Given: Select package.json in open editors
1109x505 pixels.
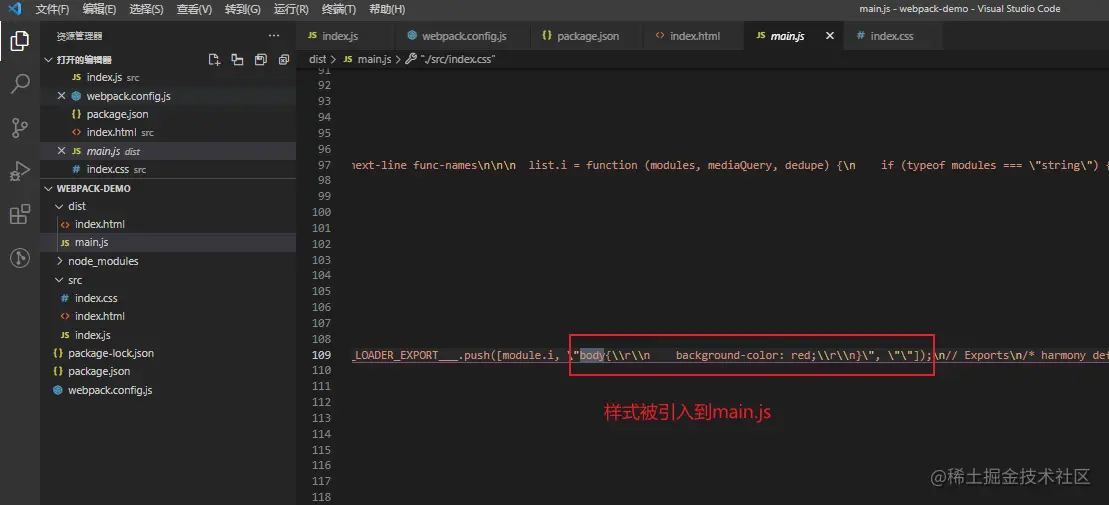Looking at the screenshot, I should tap(168, 115).
